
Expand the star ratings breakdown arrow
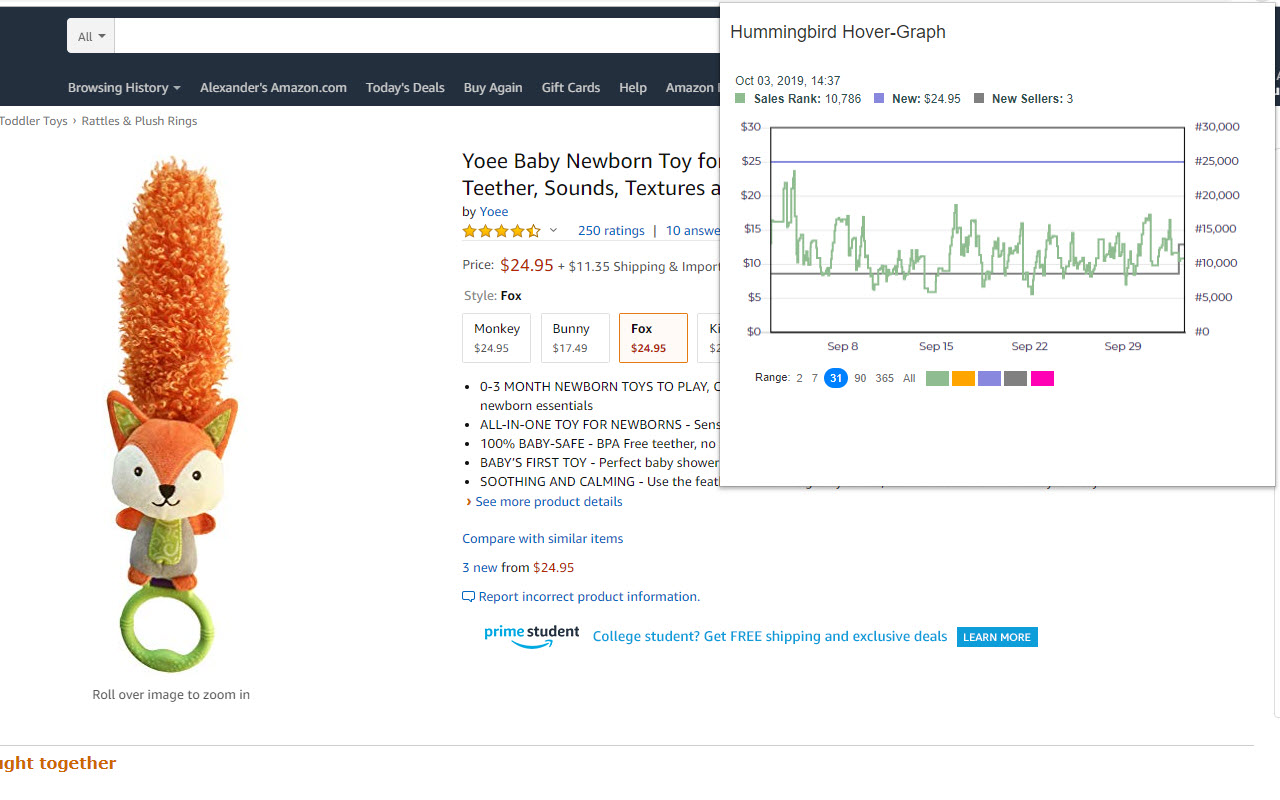(553, 231)
